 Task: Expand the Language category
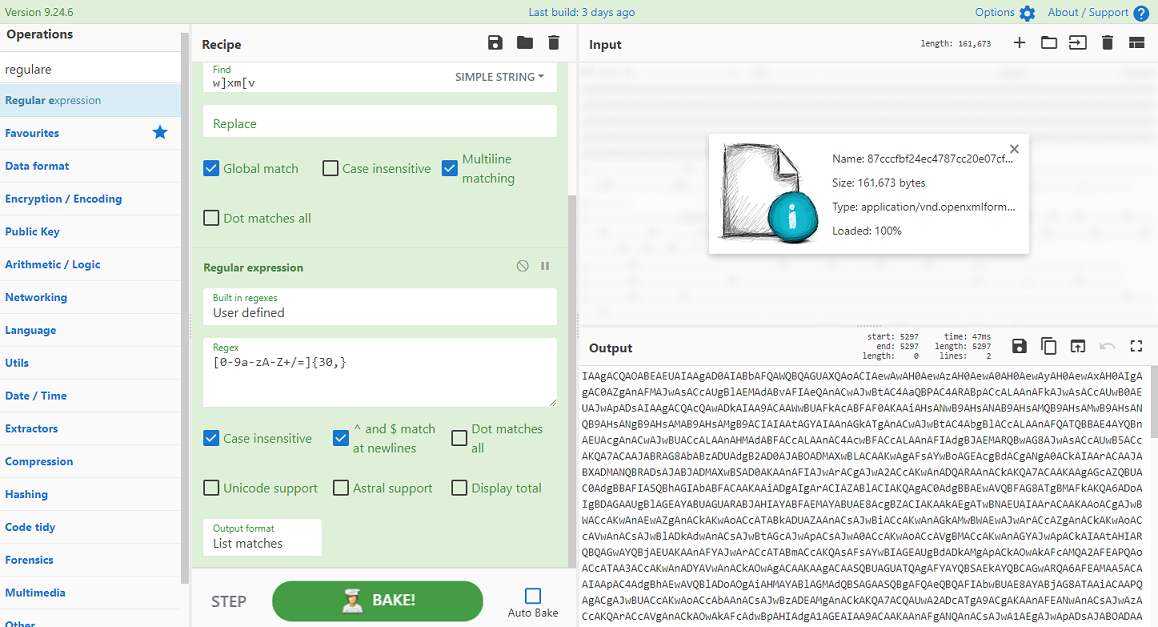pos(90,330)
